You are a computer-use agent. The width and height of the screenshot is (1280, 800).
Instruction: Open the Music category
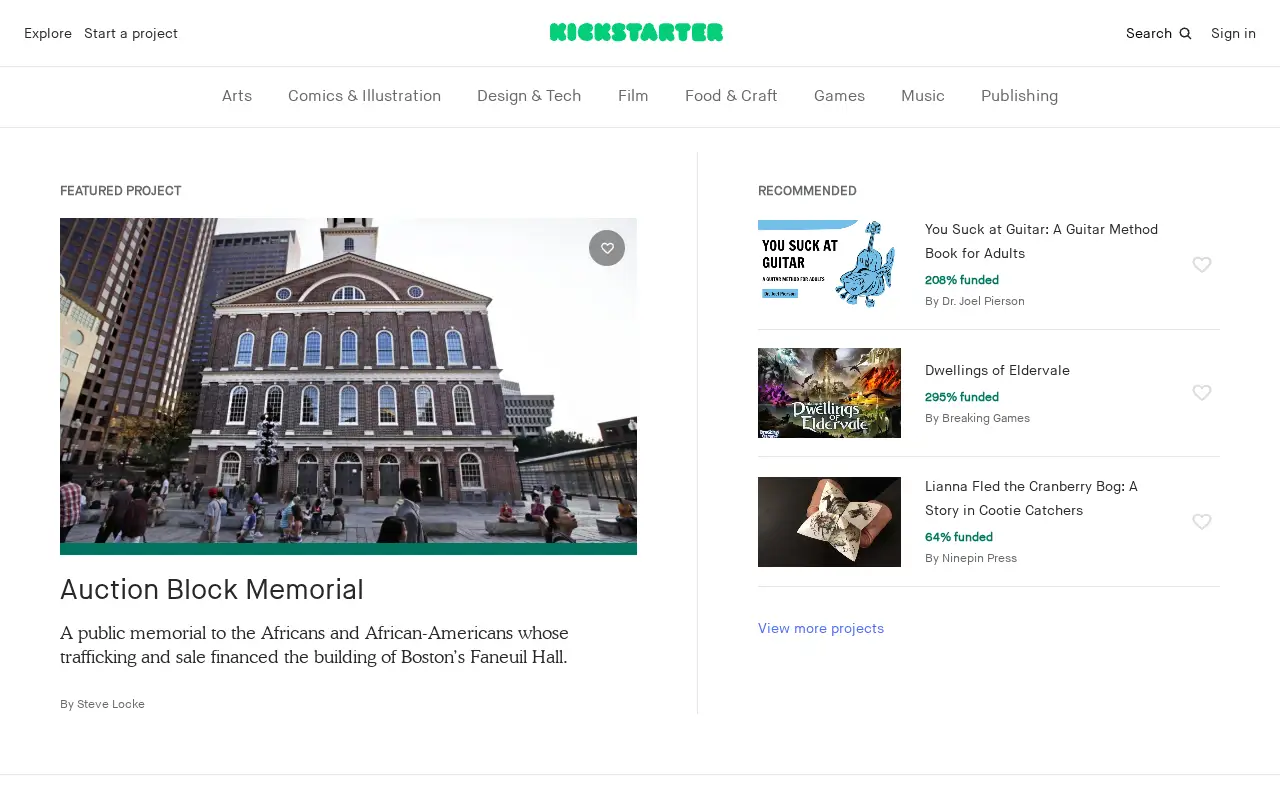(x=923, y=96)
